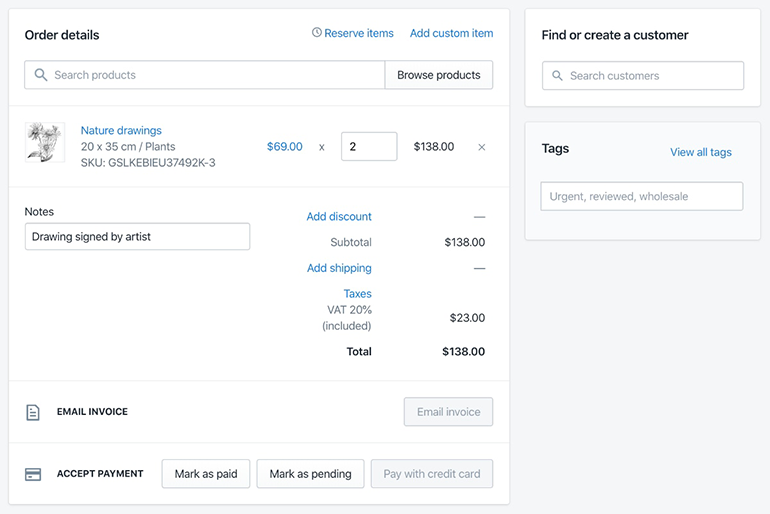Open the Taxes link

(358, 294)
